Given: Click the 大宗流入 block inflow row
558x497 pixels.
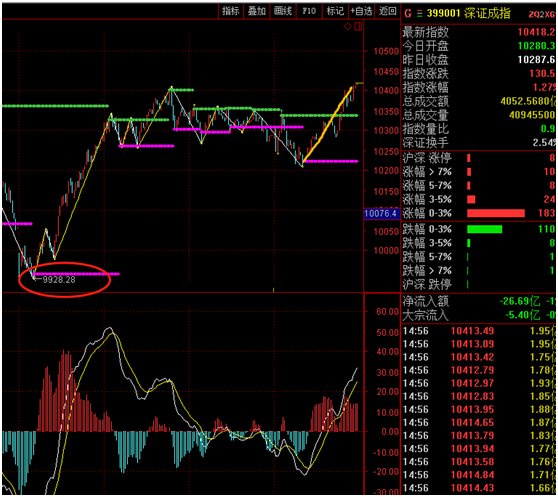Looking at the screenshot, I should [x=479, y=315].
